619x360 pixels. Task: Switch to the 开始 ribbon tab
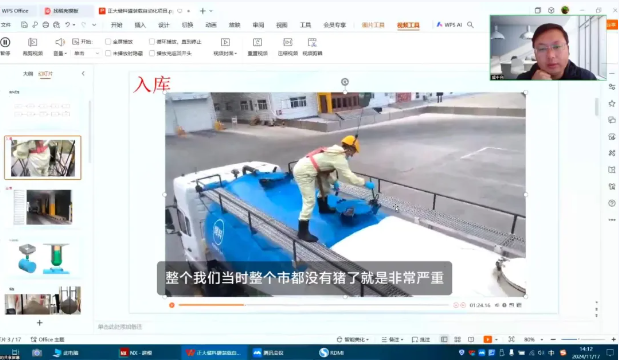click(116, 25)
